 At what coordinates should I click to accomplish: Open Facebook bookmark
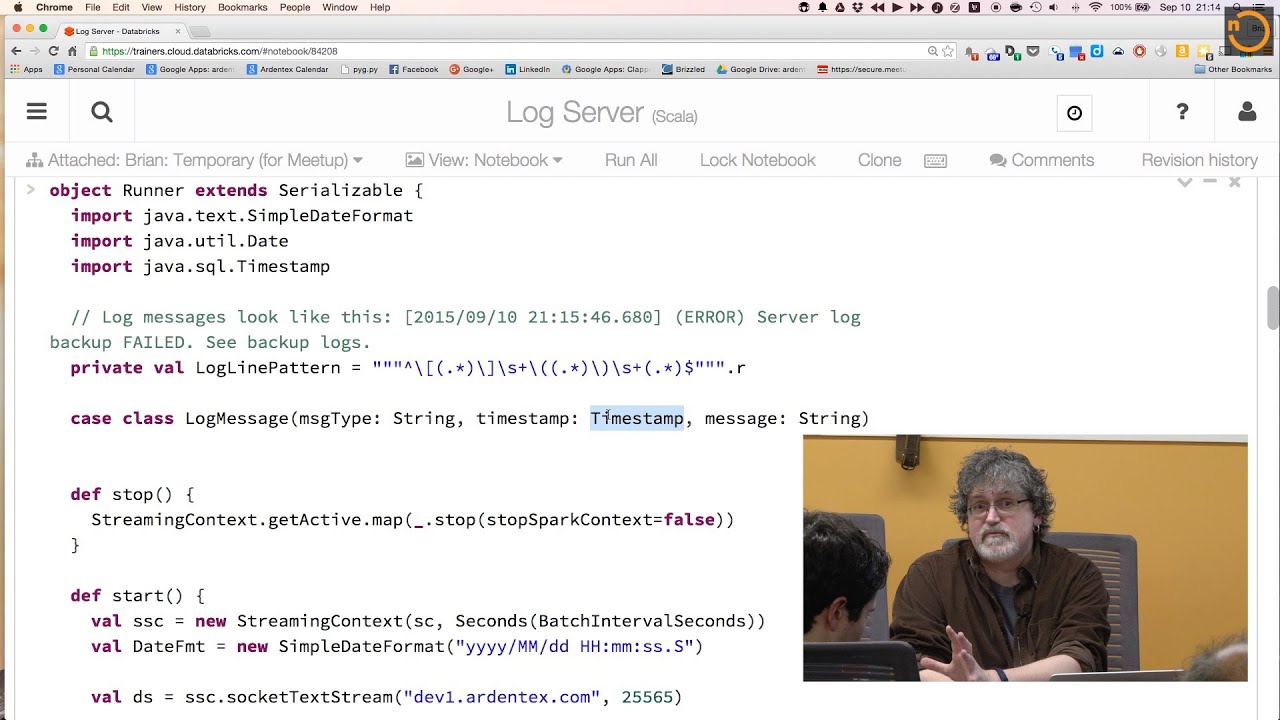[x=414, y=70]
